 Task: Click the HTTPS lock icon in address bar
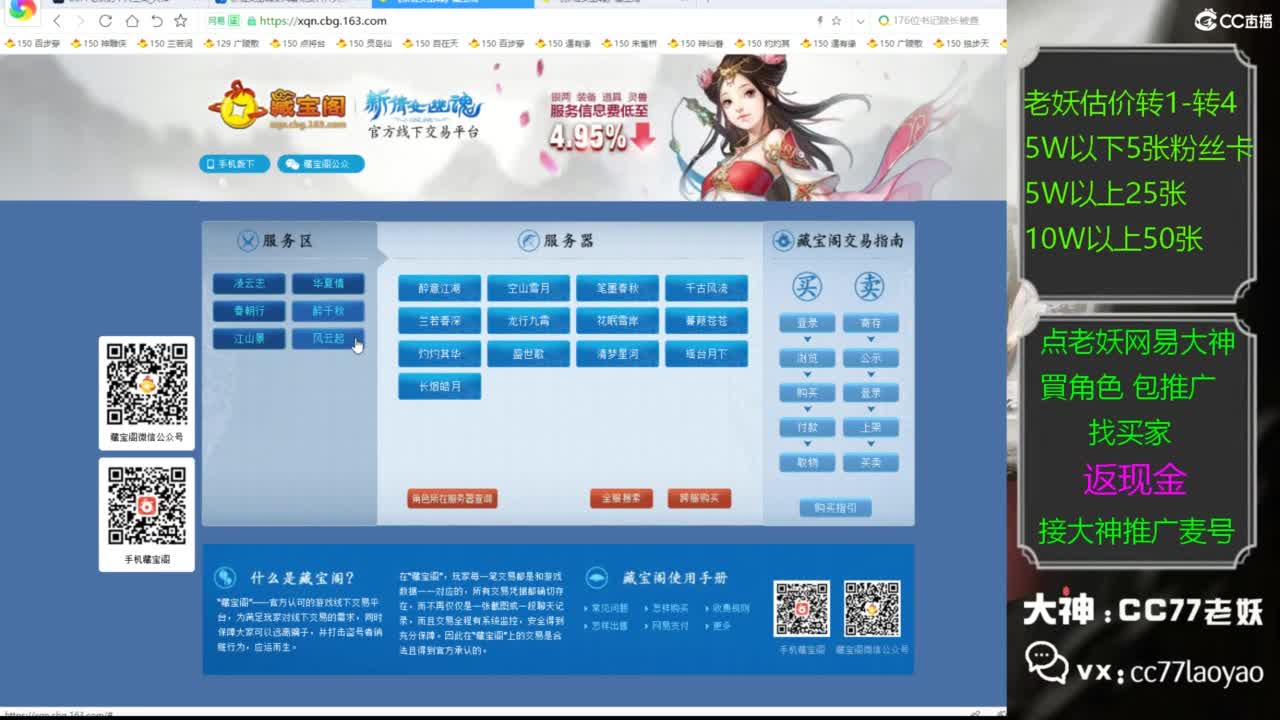click(x=250, y=20)
